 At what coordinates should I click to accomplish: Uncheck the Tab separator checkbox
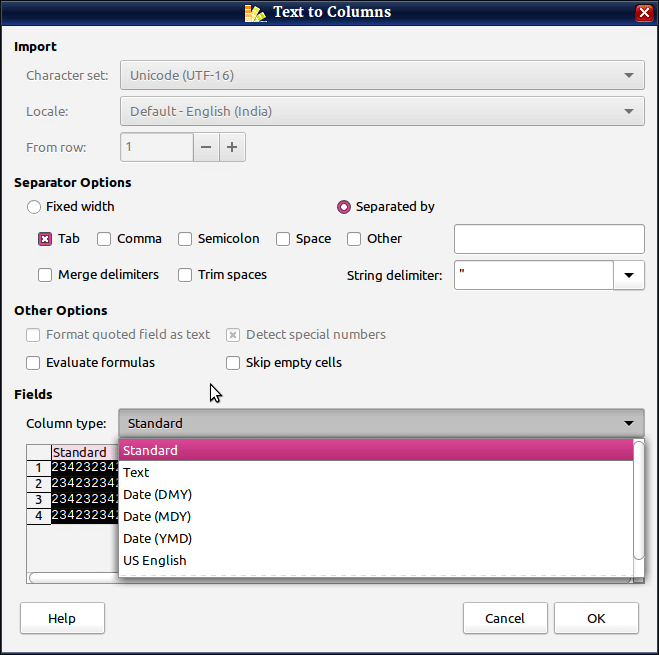tap(45, 239)
